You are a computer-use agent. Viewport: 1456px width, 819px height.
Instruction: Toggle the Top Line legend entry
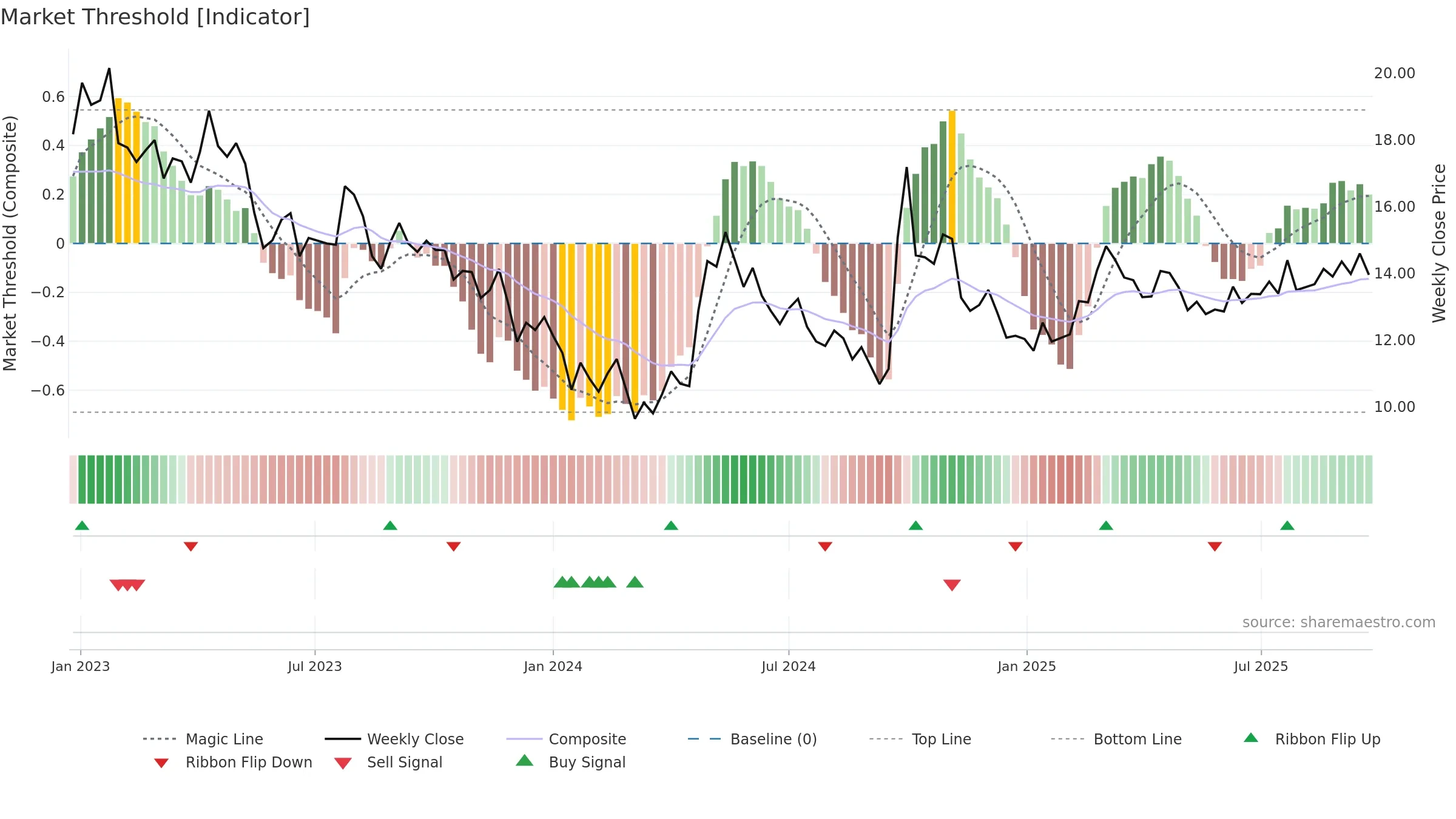(x=920, y=739)
